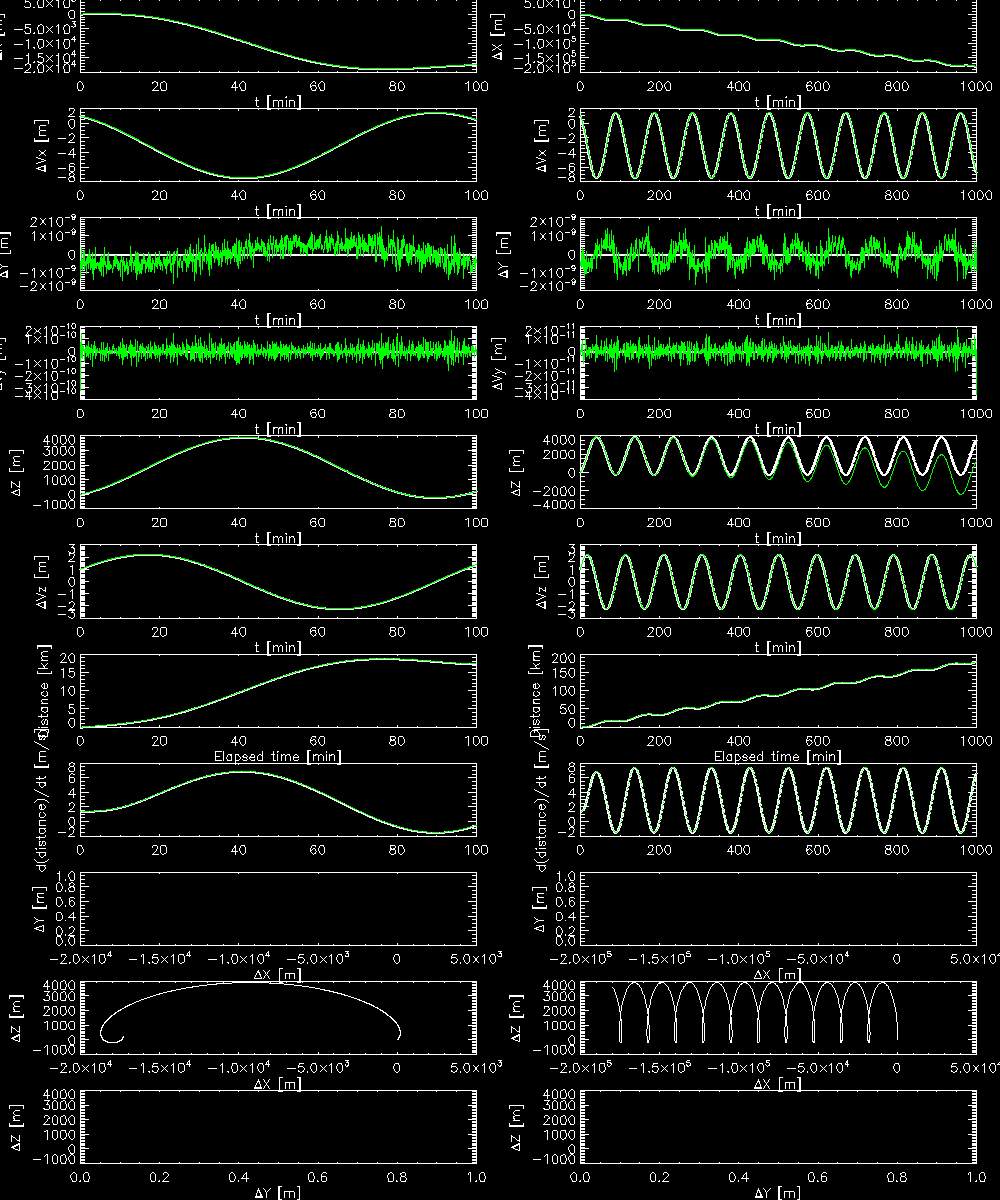The image size is (1000, 1200).
Task: Click the 'ΔY [m]' label under the left-hand ΔZ–ΔY plot
Action: tap(277, 1193)
